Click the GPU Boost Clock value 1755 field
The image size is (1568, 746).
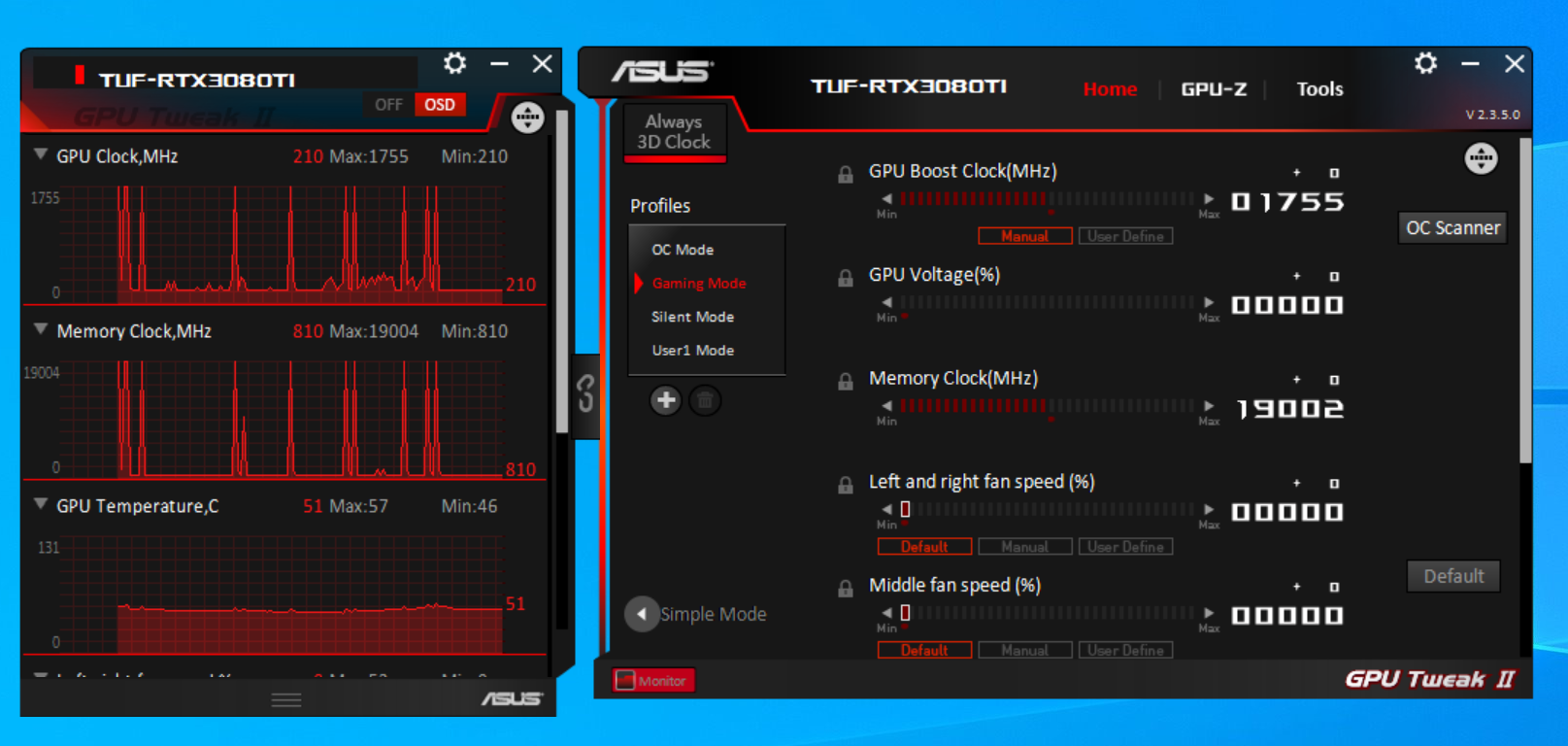(1287, 202)
